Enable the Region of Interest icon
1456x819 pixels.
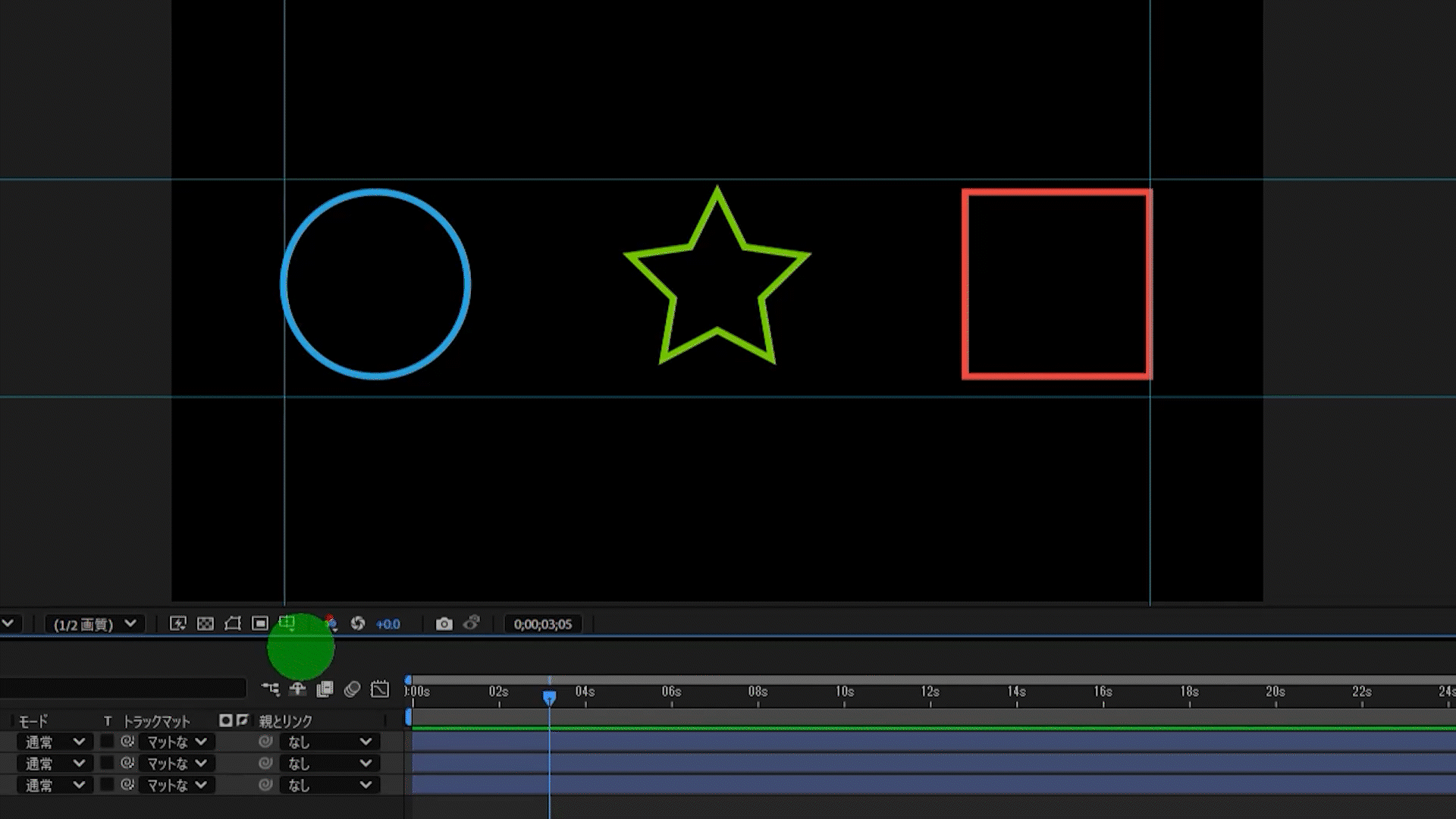260,623
